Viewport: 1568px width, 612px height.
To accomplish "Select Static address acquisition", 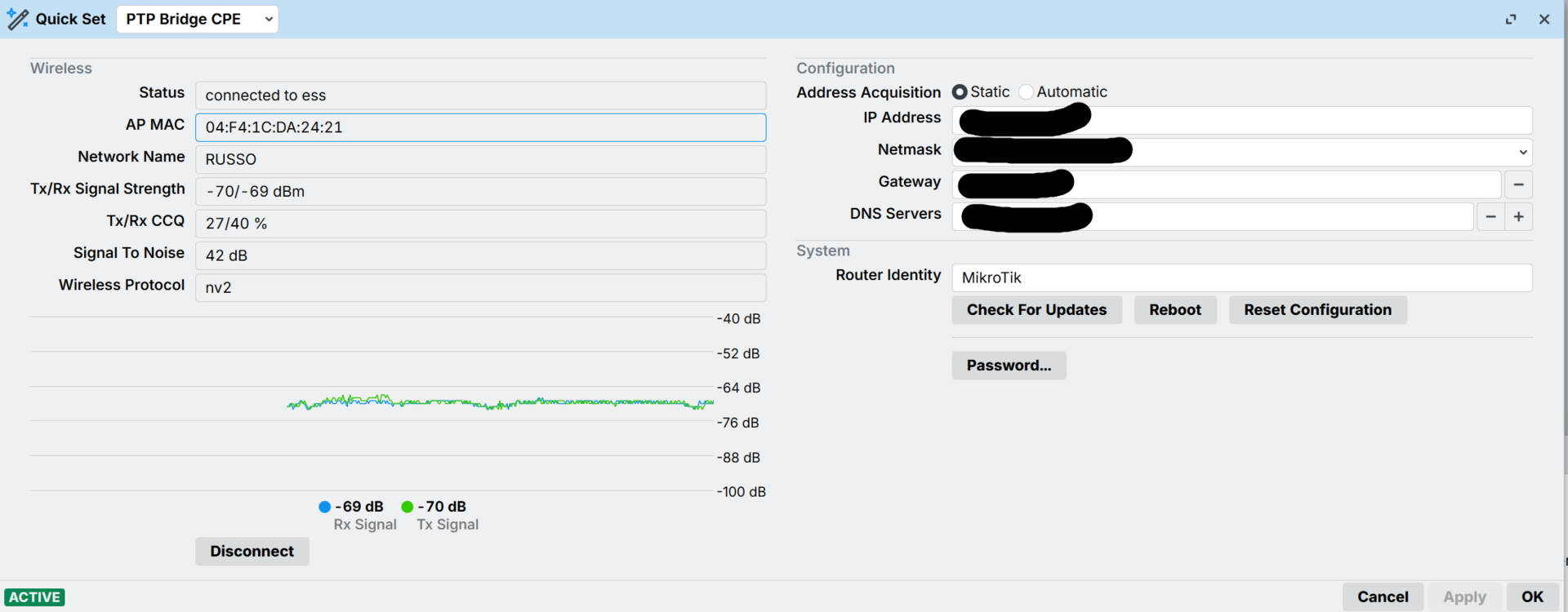I will [x=960, y=92].
